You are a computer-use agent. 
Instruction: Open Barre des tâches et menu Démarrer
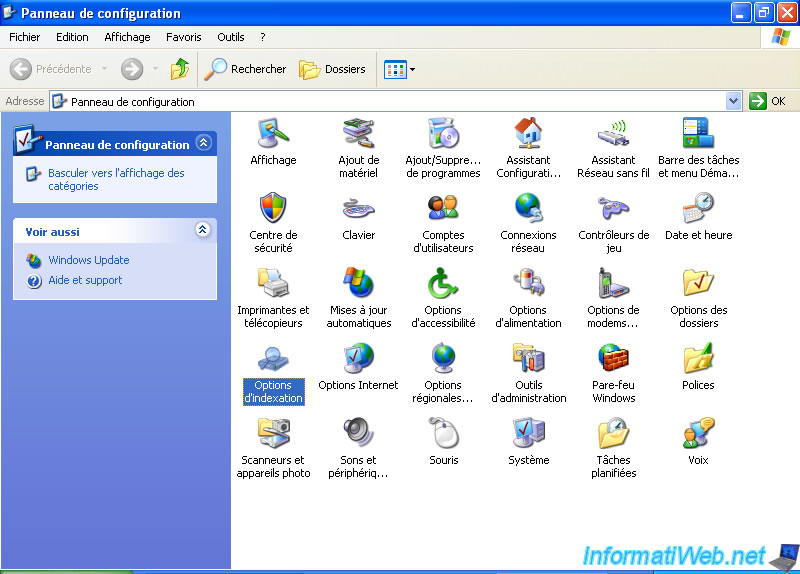click(x=698, y=148)
